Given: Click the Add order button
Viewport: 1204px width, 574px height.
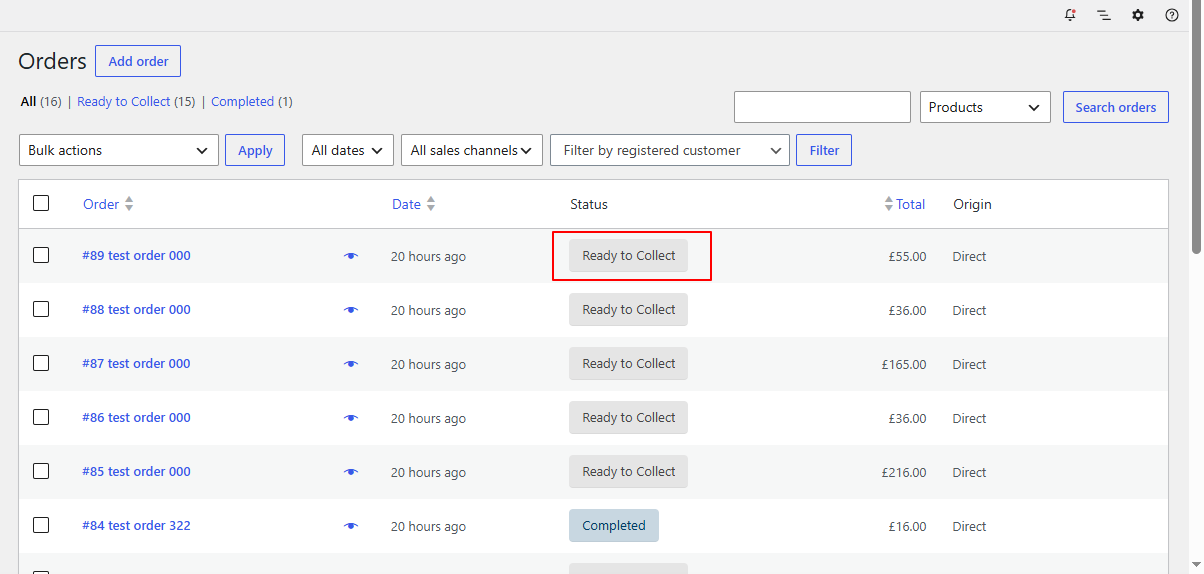Looking at the screenshot, I should pos(138,61).
